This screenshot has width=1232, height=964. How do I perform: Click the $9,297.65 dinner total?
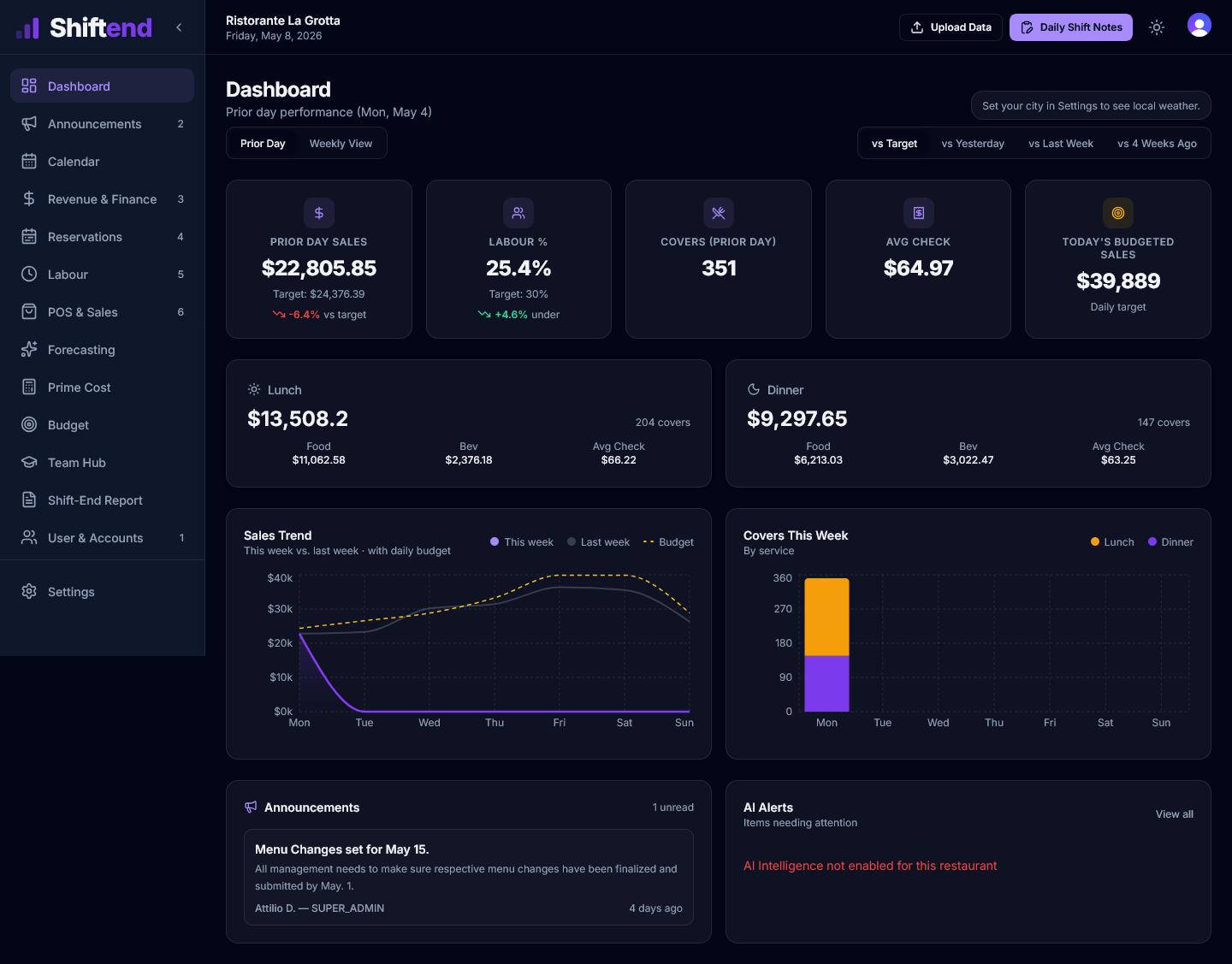[797, 419]
